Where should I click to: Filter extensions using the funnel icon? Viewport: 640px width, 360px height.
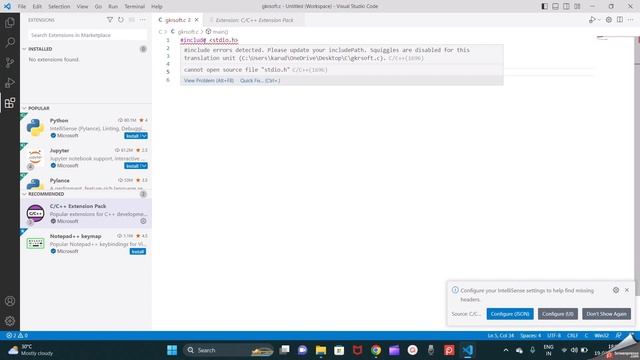109,20
